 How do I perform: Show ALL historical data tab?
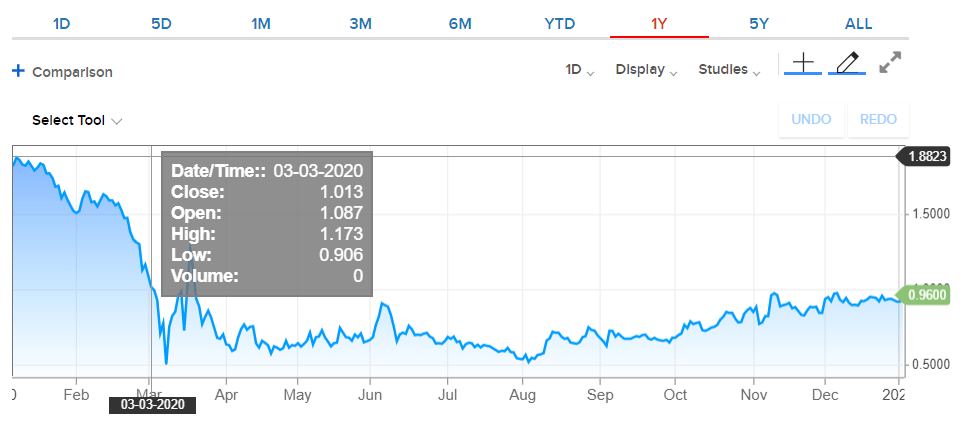tap(859, 24)
